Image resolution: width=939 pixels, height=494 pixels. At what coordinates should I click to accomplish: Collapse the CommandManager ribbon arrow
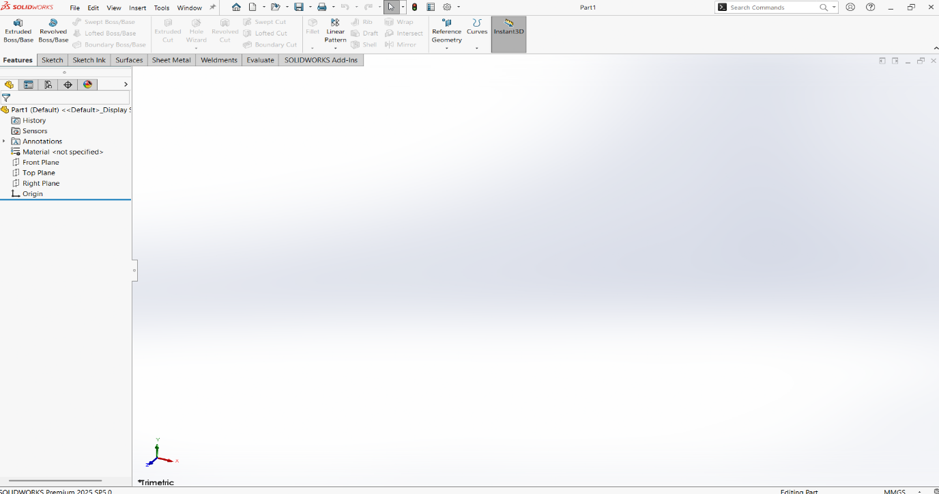pyautogui.click(x=935, y=49)
